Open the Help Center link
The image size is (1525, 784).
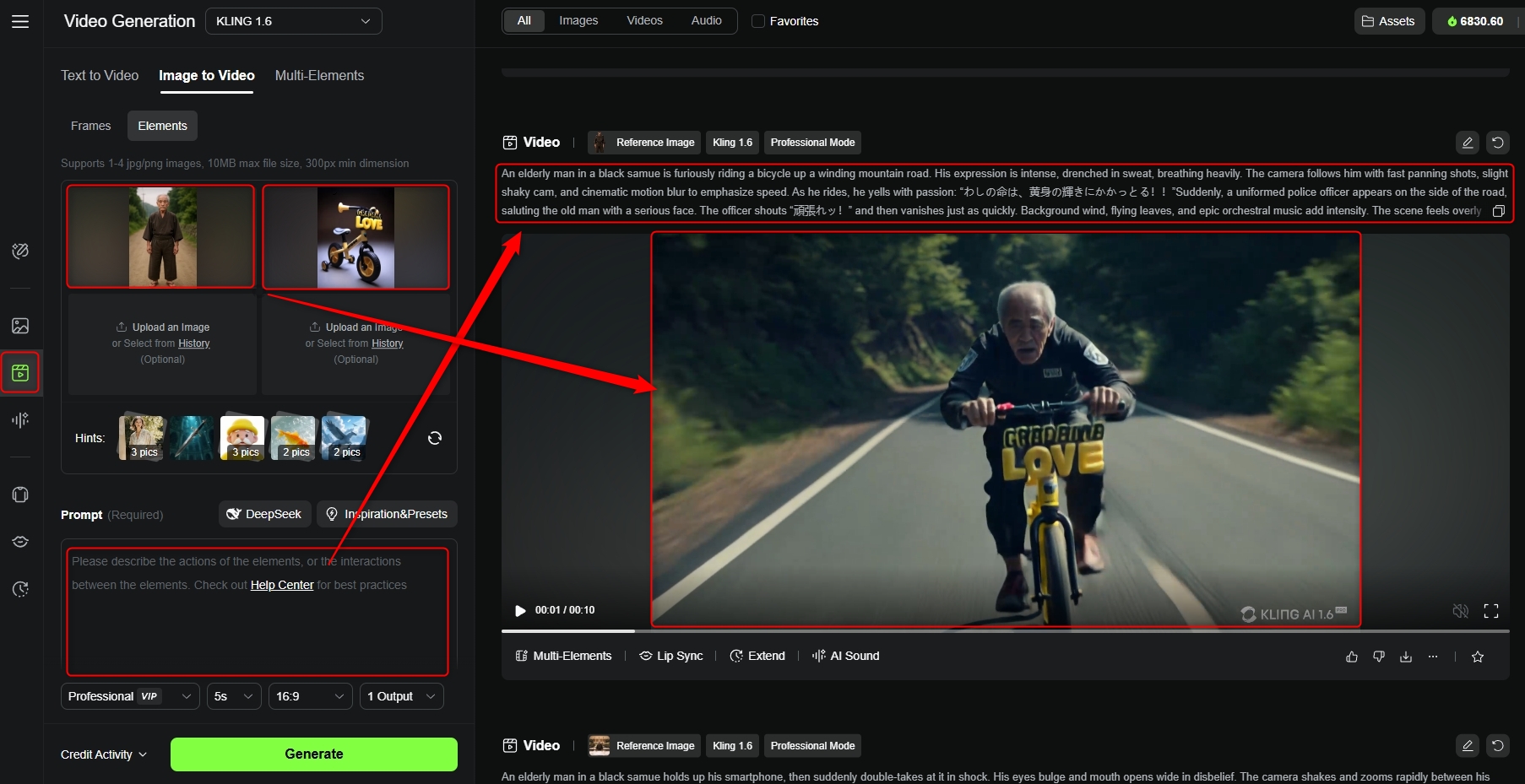pos(282,585)
